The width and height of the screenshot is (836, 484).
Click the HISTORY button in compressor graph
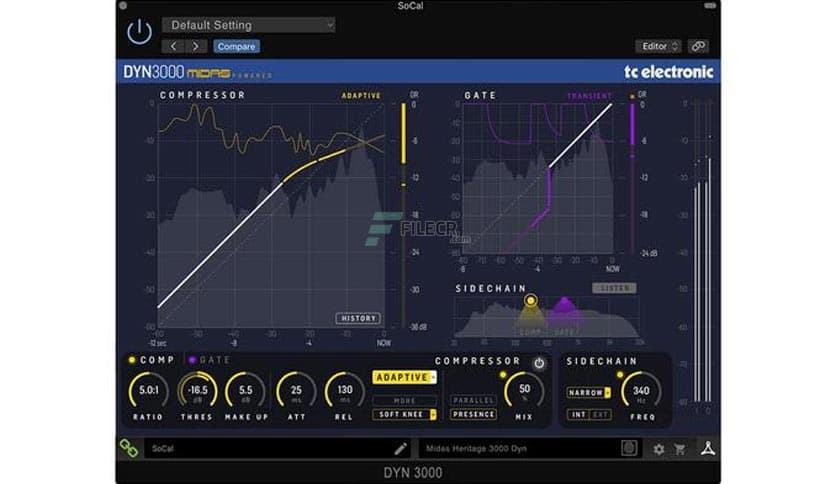(x=358, y=318)
